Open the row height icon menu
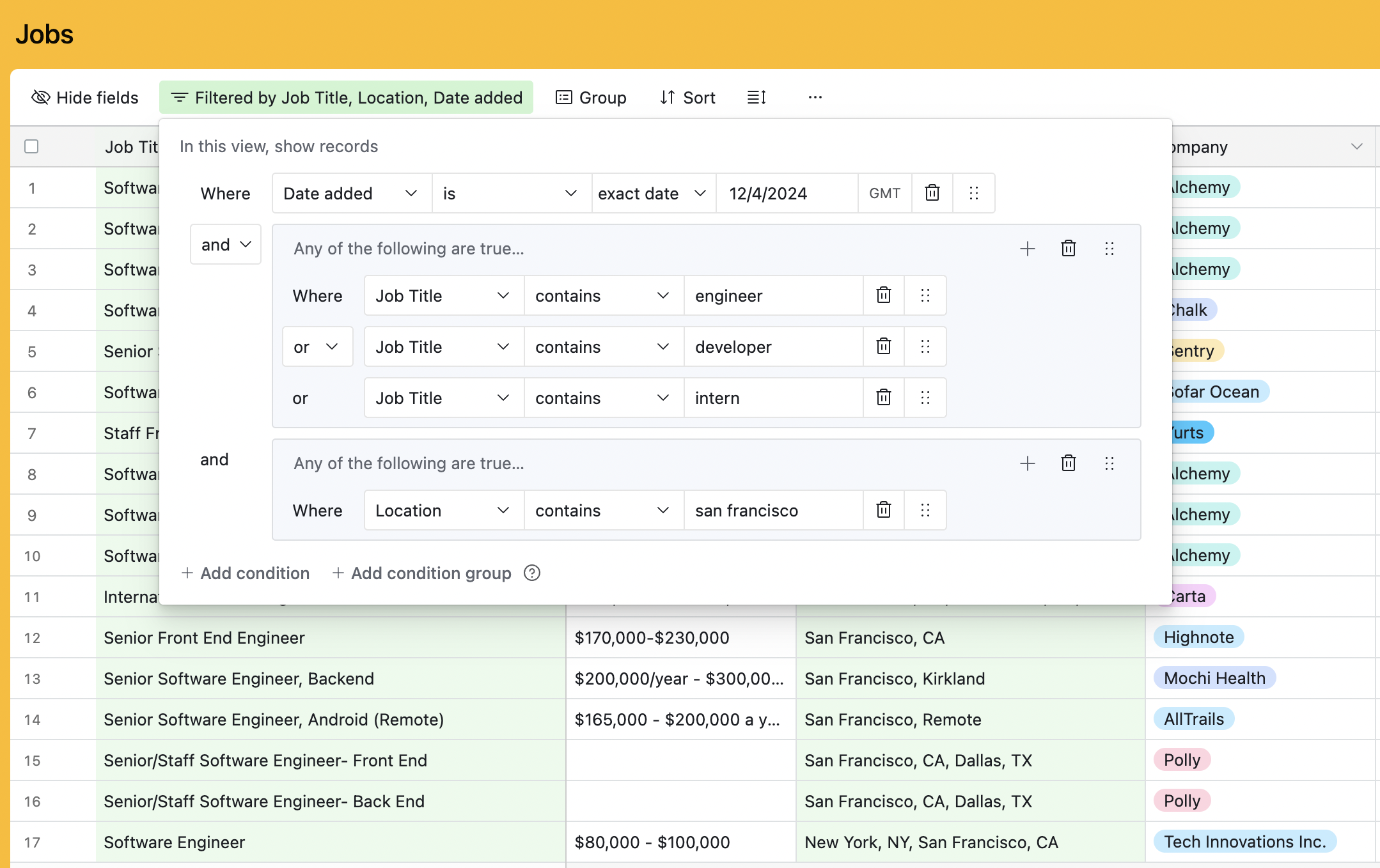Screen dimensions: 1380x868 click(757, 97)
